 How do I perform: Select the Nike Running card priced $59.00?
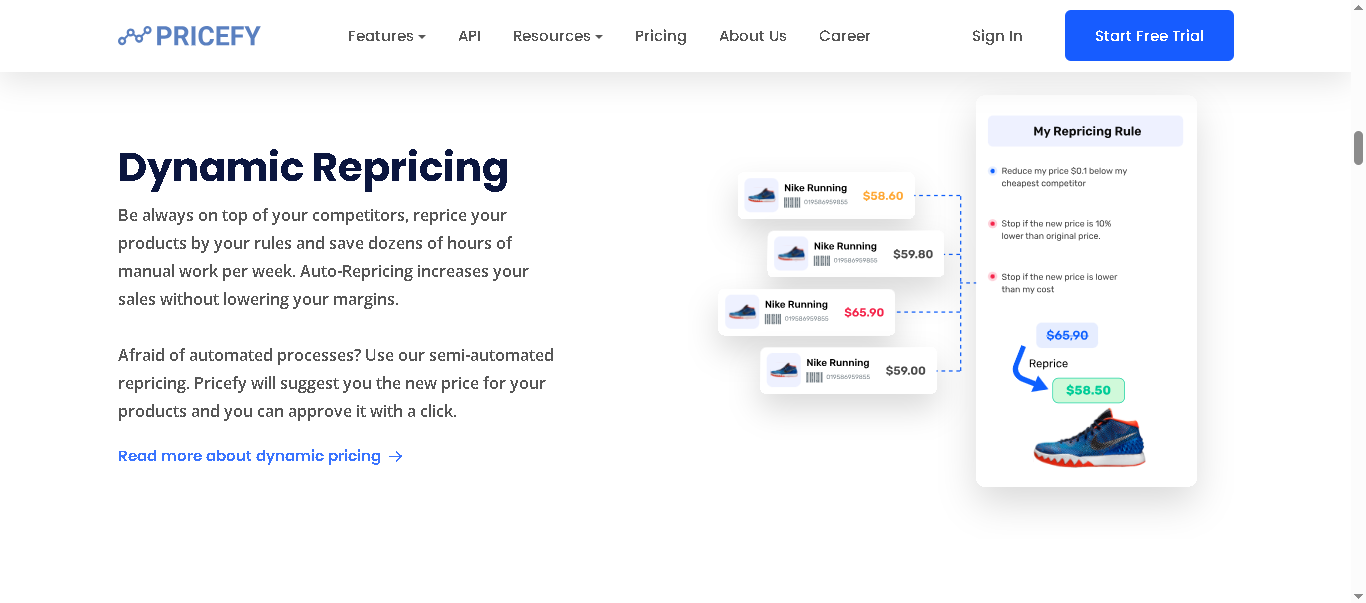pos(849,370)
